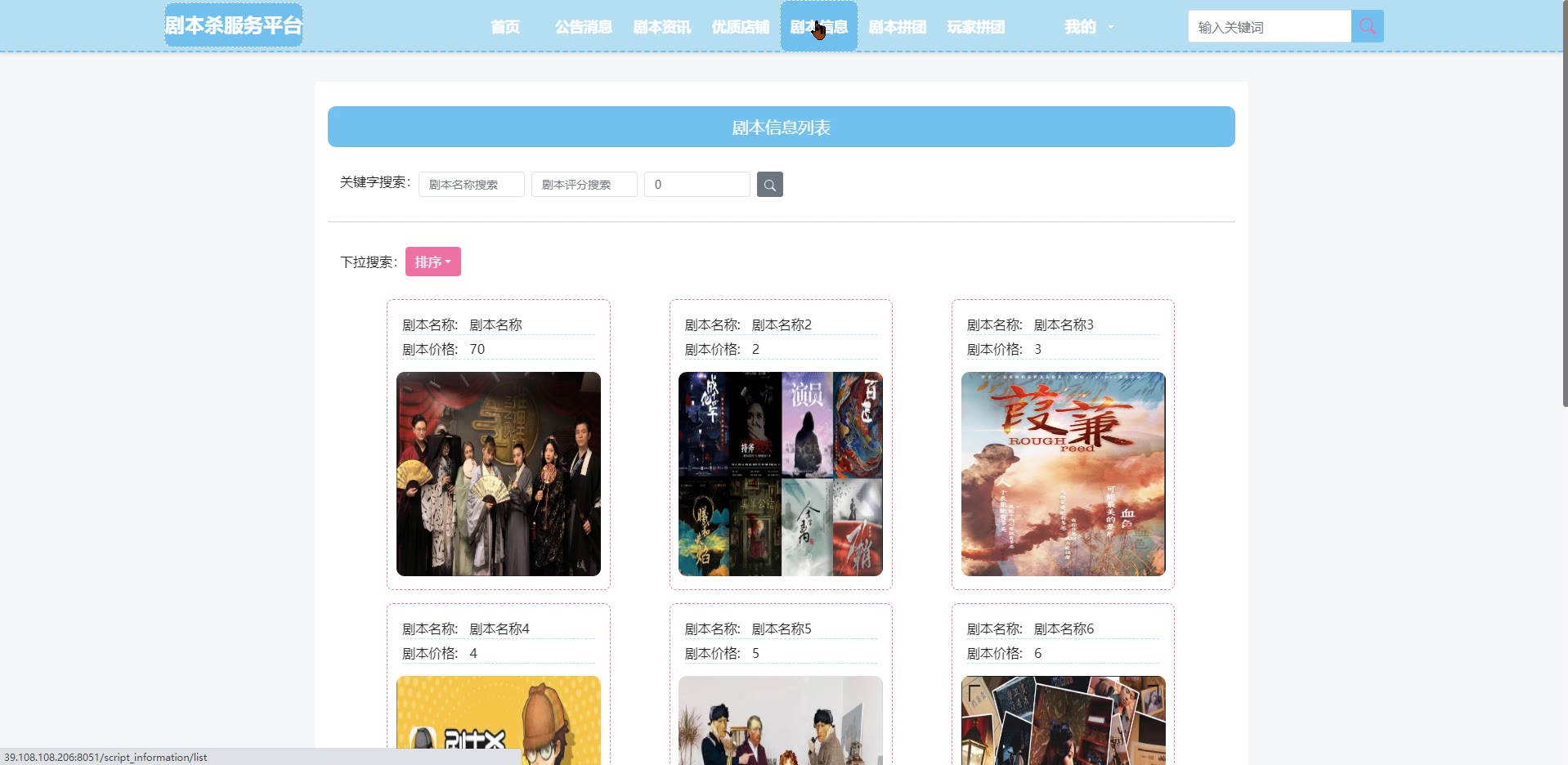
Task: Click the header search magnifier icon
Action: [x=1367, y=26]
